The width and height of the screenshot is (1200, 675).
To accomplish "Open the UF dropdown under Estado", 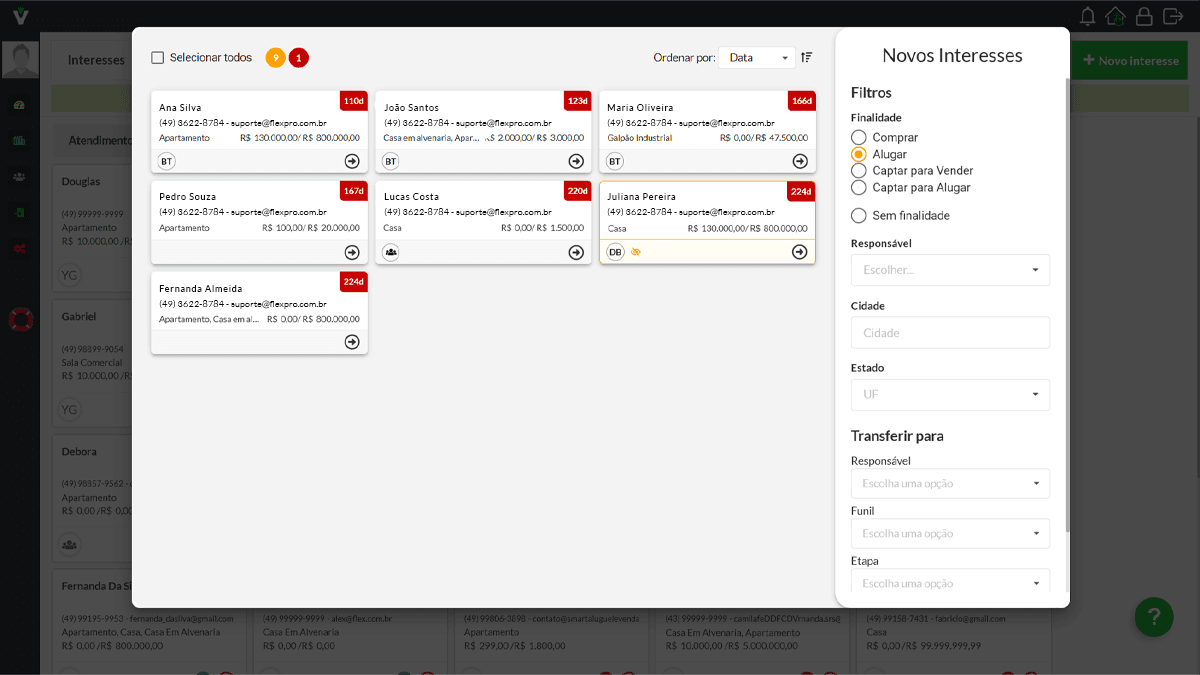I will (949, 394).
